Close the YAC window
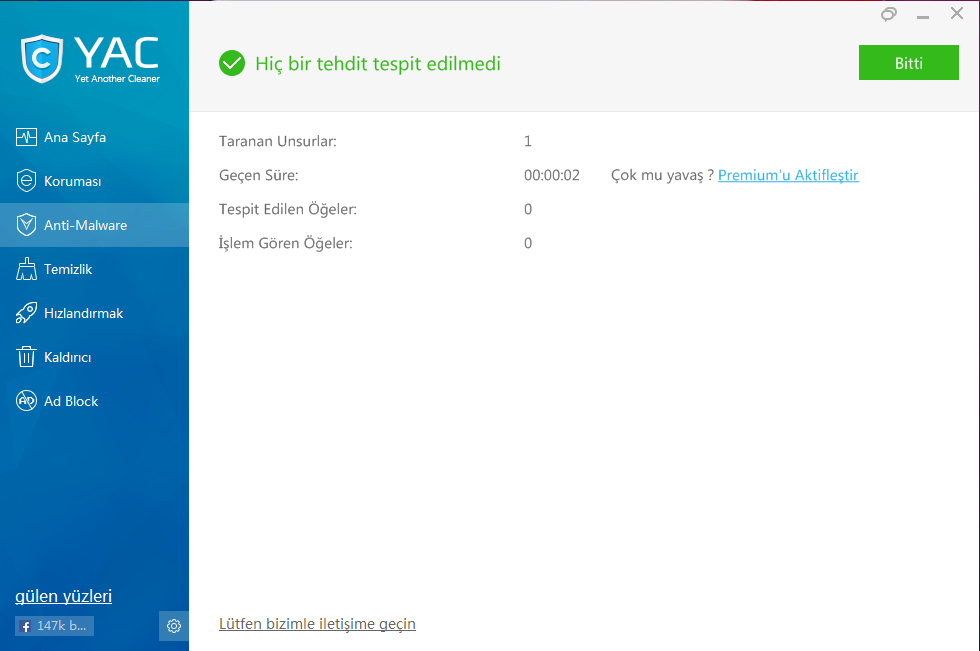The height and width of the screenshot is (651, 980). pyautogui.click(x=957, y=13)
